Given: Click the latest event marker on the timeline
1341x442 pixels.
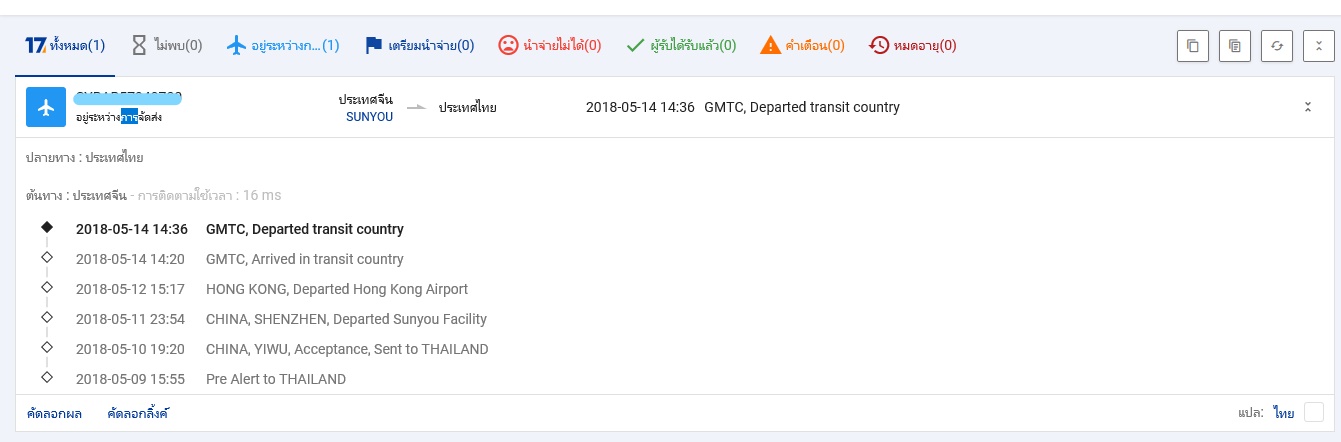Looking at the screenshot, I should click(46, 228).
